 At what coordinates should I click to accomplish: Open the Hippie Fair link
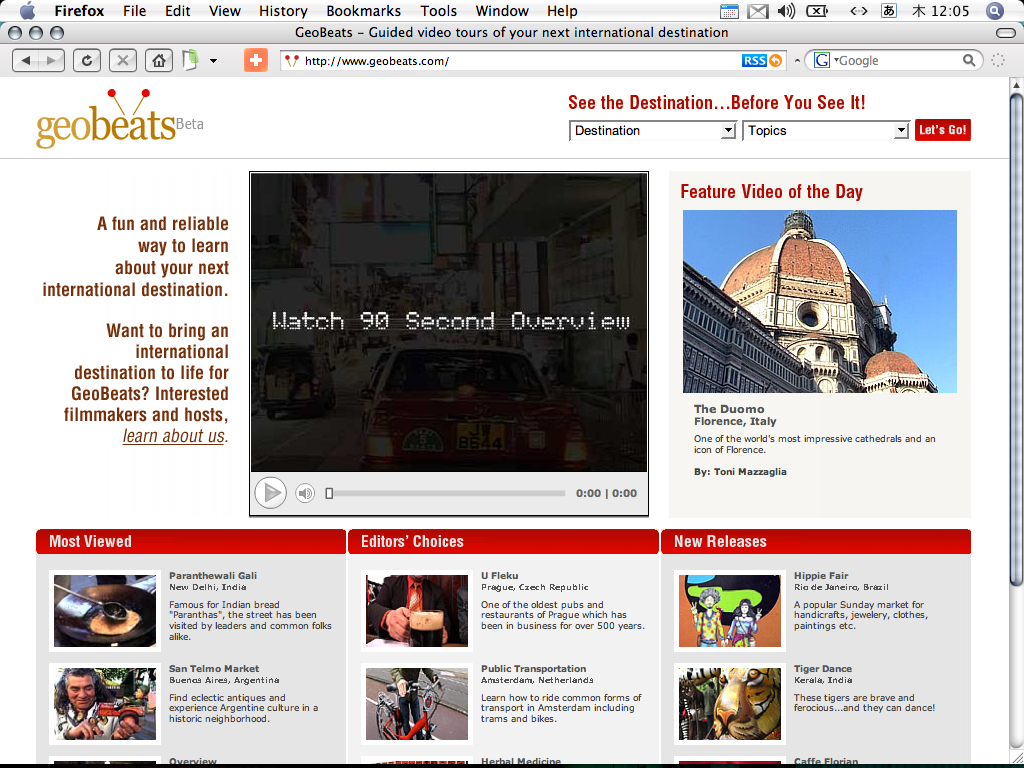[821, 575]
